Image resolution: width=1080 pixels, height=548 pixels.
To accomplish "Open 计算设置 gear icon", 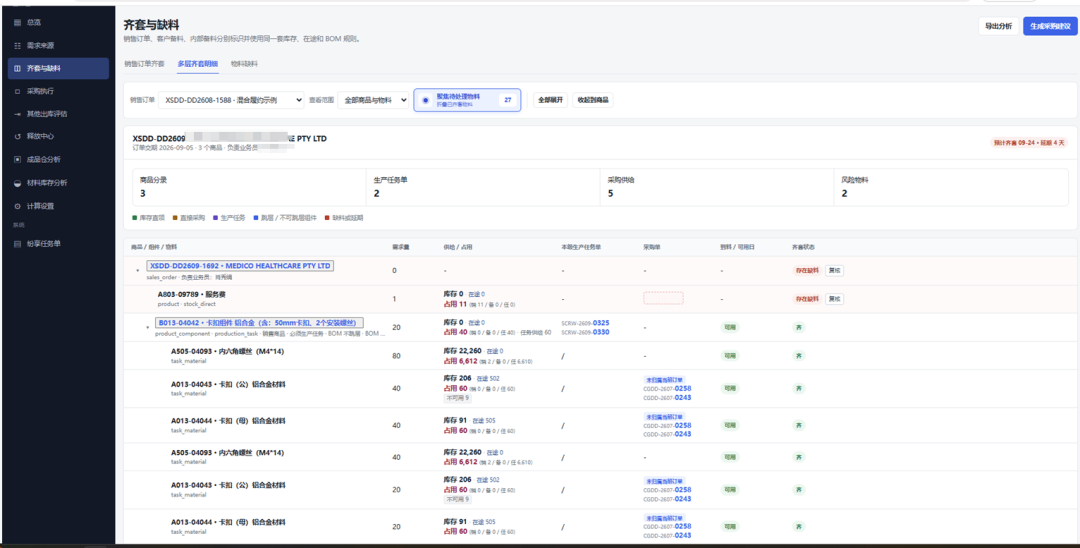I will point(17,206).
